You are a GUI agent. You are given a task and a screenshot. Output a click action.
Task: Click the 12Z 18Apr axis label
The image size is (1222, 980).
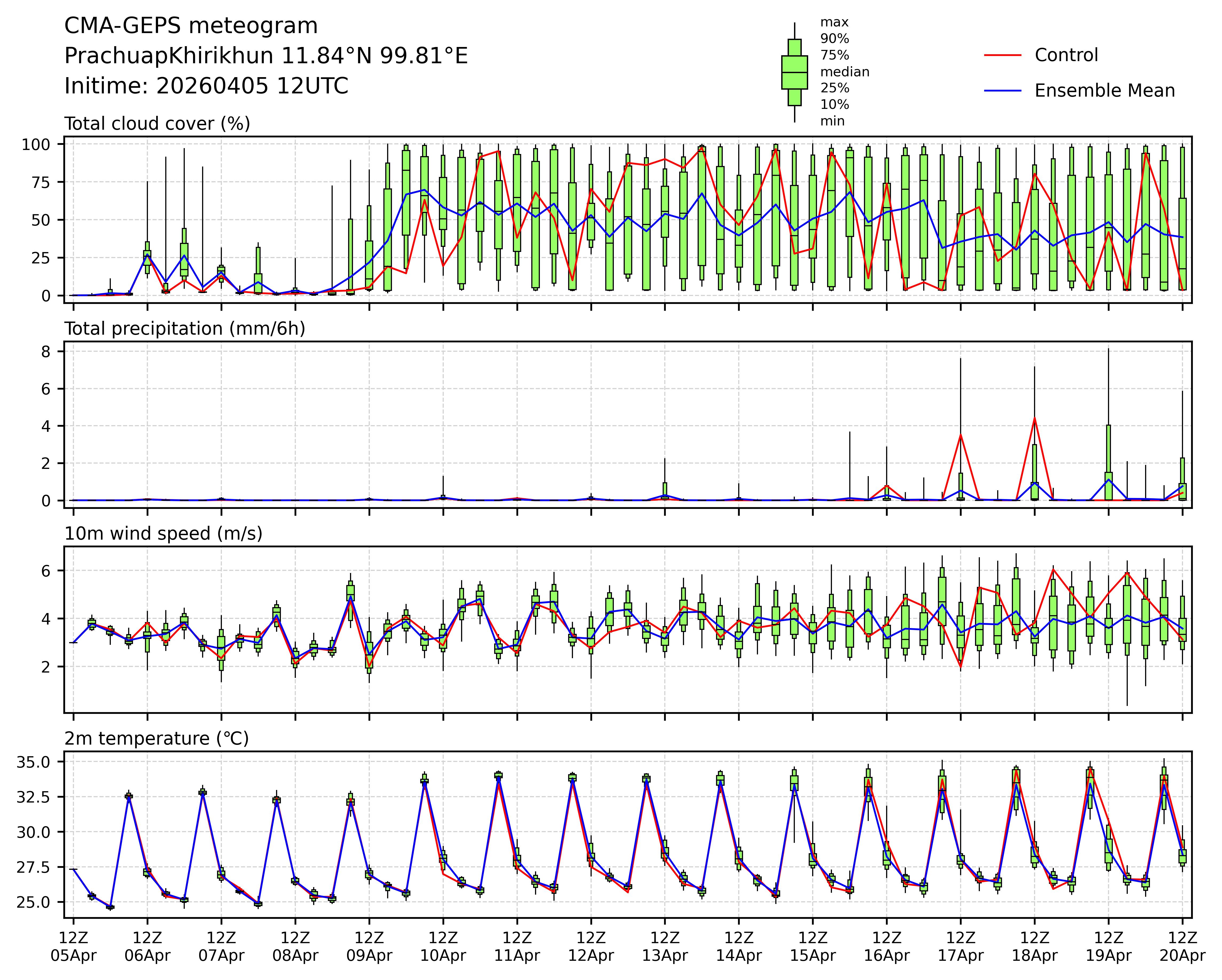[x=1034, y=947]
